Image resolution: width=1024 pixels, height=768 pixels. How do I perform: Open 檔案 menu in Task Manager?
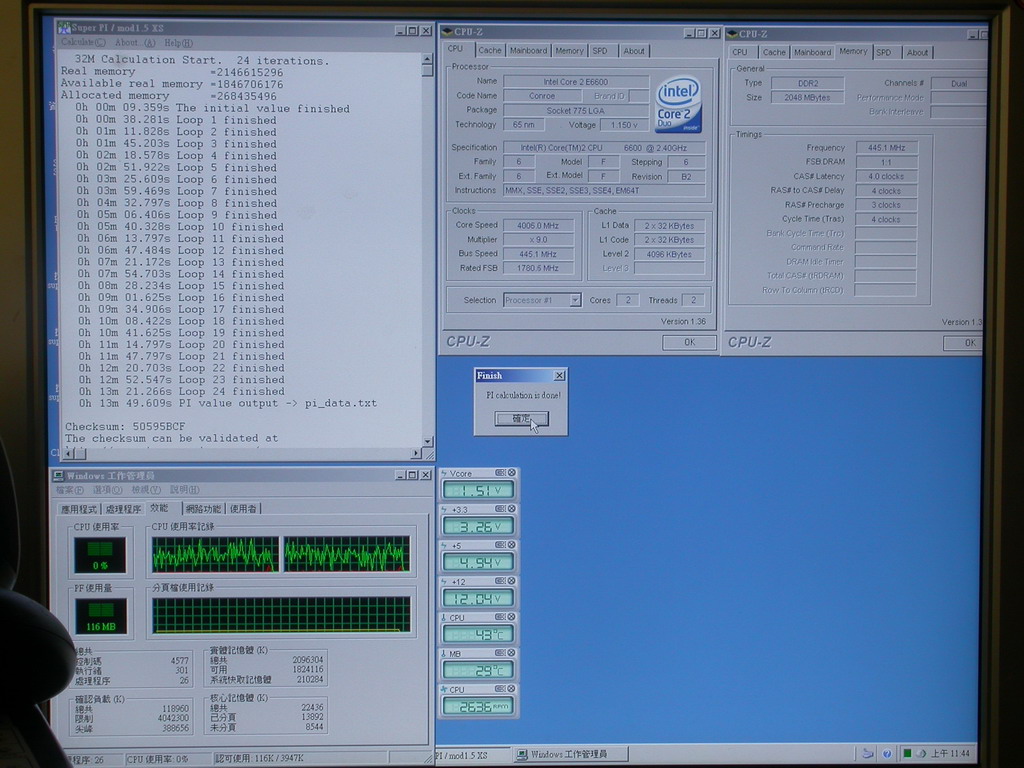pyautogui.click(x=70, y=490)
